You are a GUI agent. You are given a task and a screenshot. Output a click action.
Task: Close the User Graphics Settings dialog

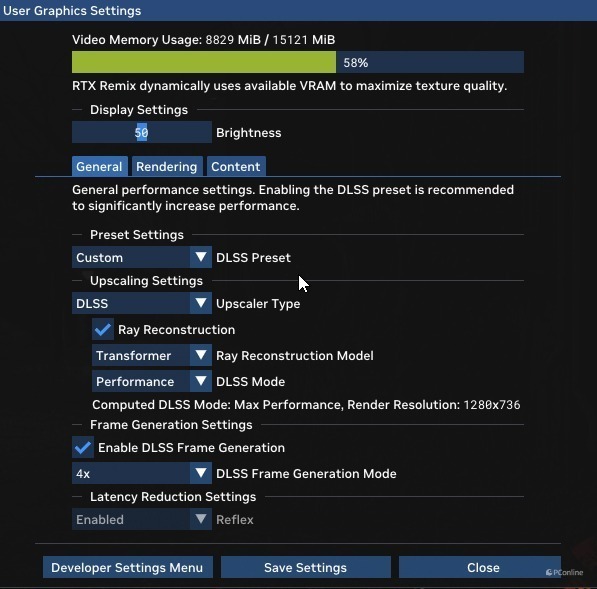(x=480, y=567)
